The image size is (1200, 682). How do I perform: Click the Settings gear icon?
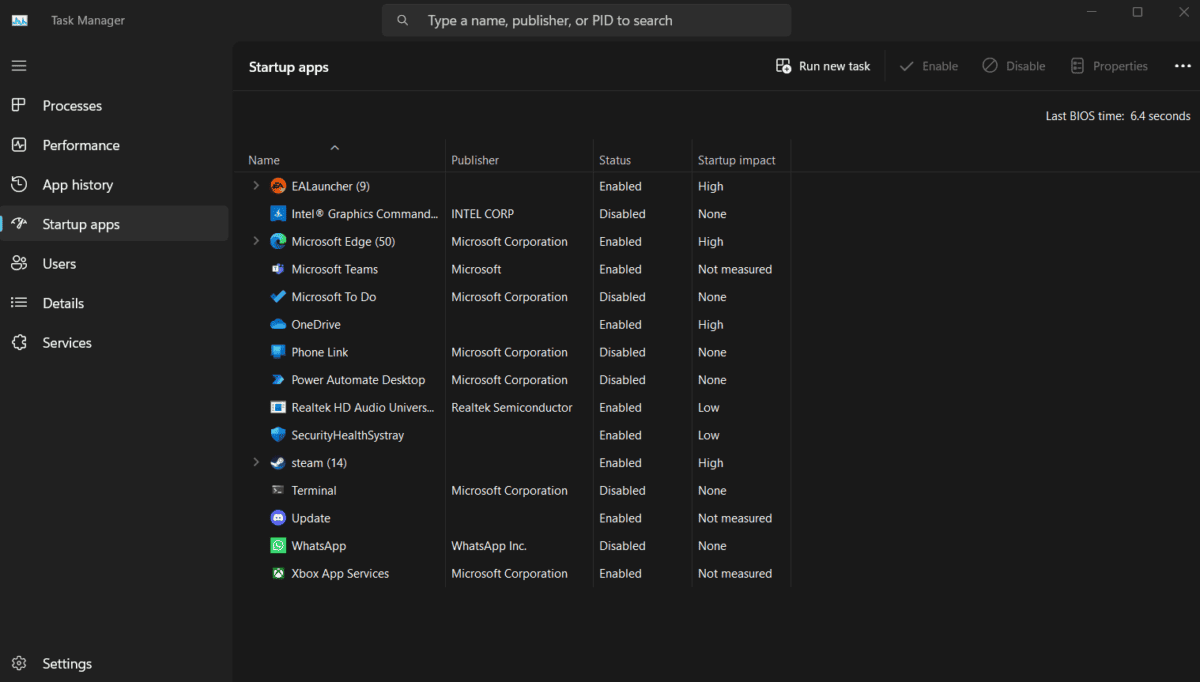(19, 664)
